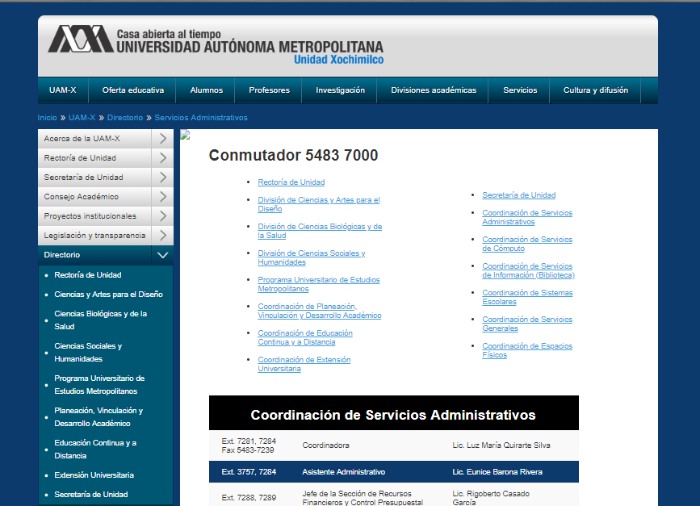Viewport: 700px width, 506px height.
Task: Expand the Proyectos institucionales arrow
Action: pyautogui.click(x=162, y=216)
